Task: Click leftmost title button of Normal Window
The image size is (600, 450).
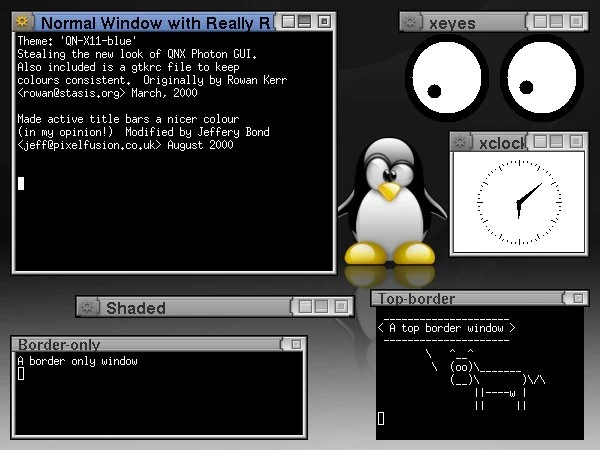Action: coord(288,21)
